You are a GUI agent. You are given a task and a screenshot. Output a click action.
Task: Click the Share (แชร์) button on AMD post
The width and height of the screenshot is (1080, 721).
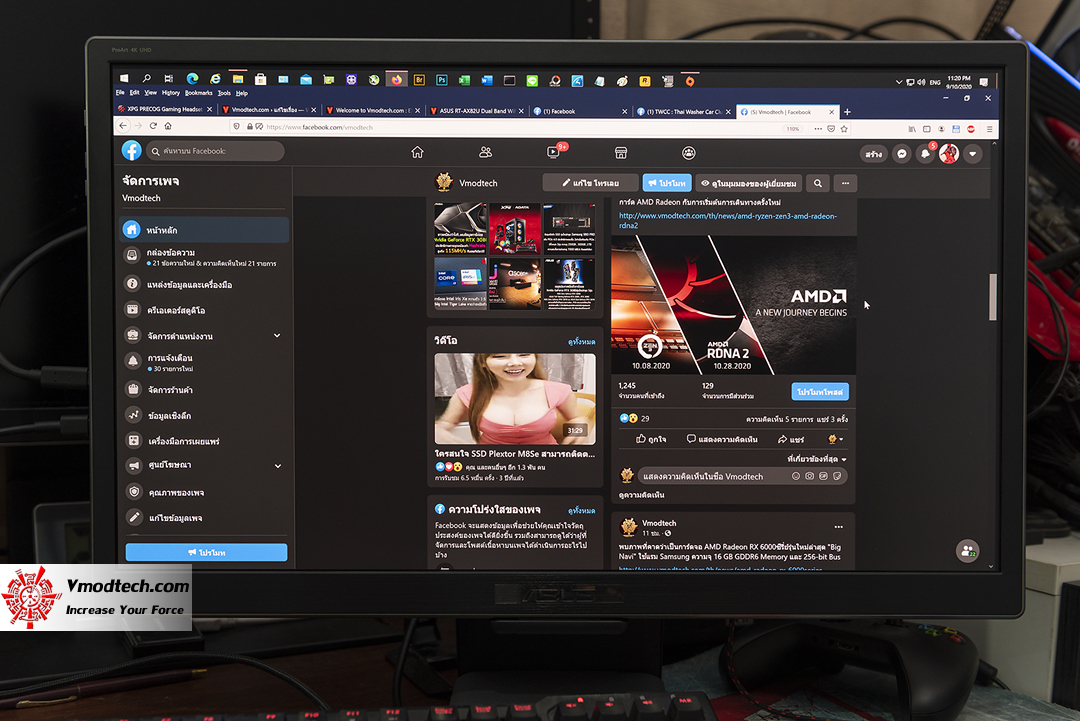(791, 439)
